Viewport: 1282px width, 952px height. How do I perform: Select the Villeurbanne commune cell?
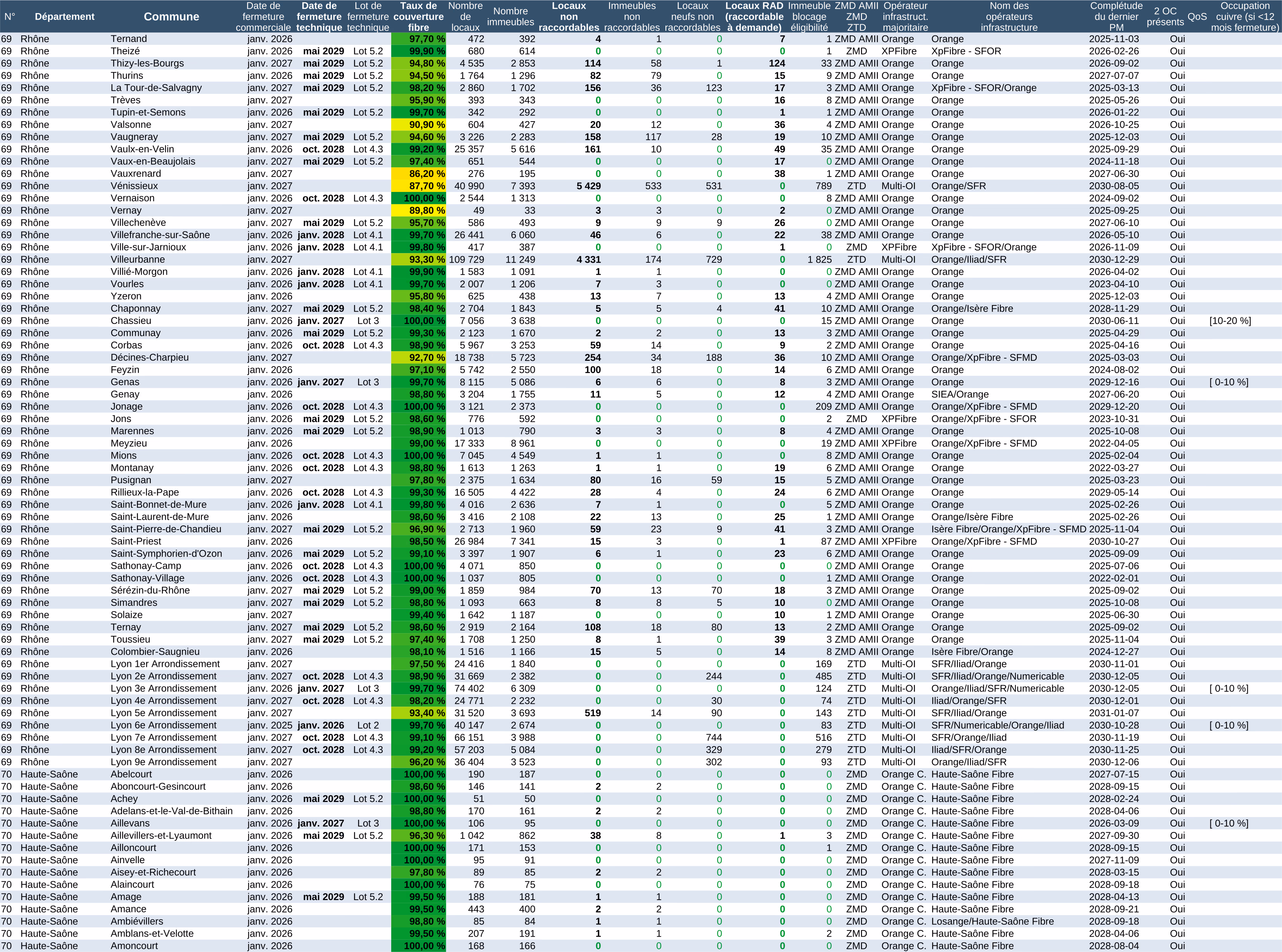click(138, 259)
